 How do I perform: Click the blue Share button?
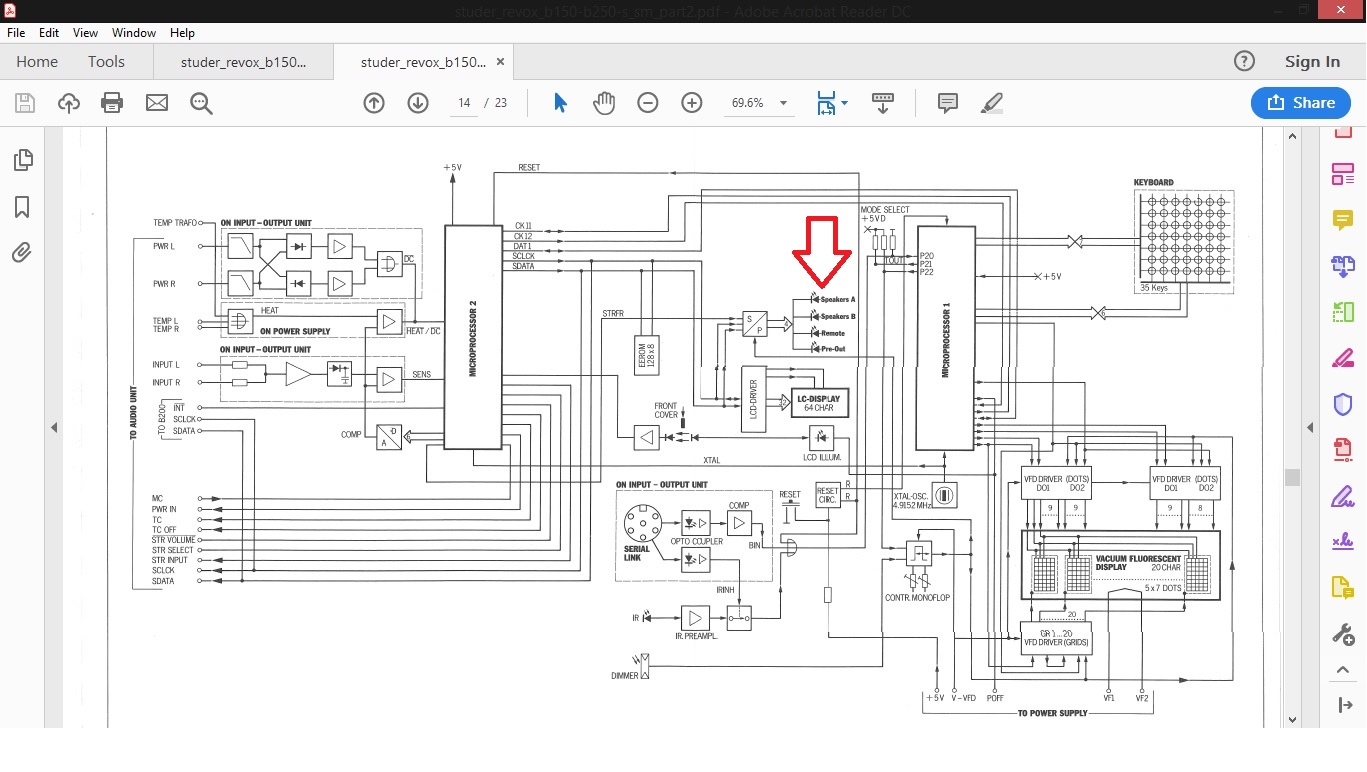1300,103
